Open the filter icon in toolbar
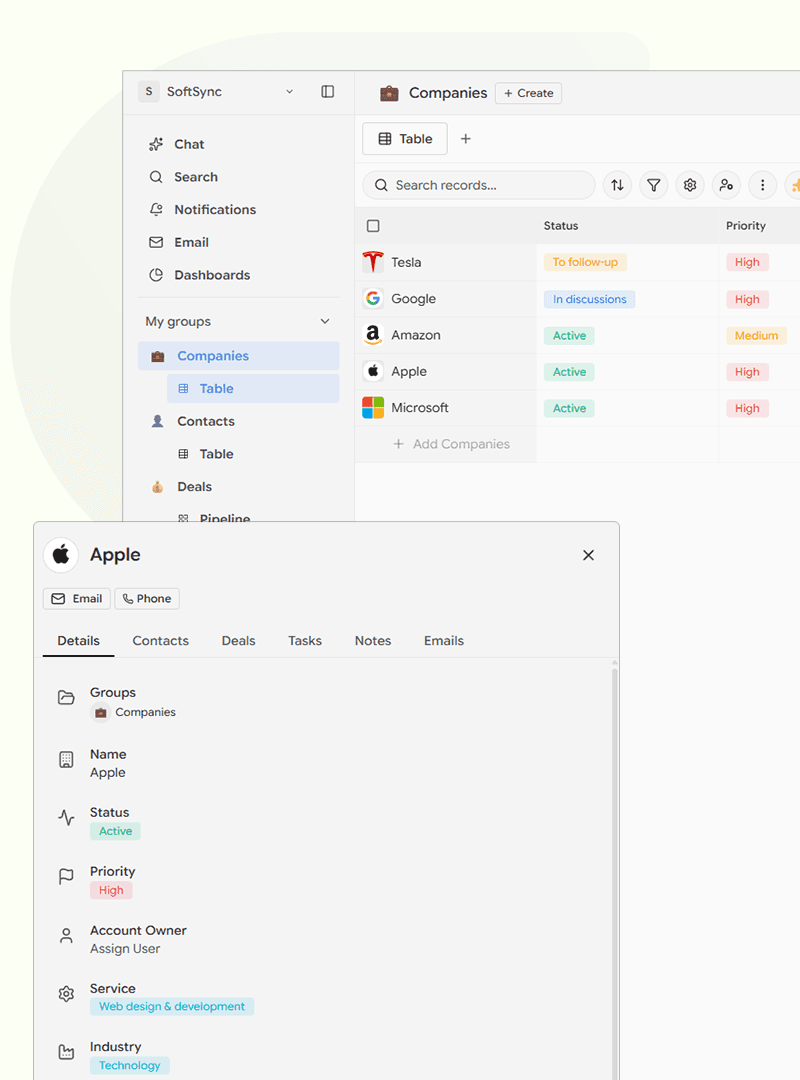 point(653,185)
